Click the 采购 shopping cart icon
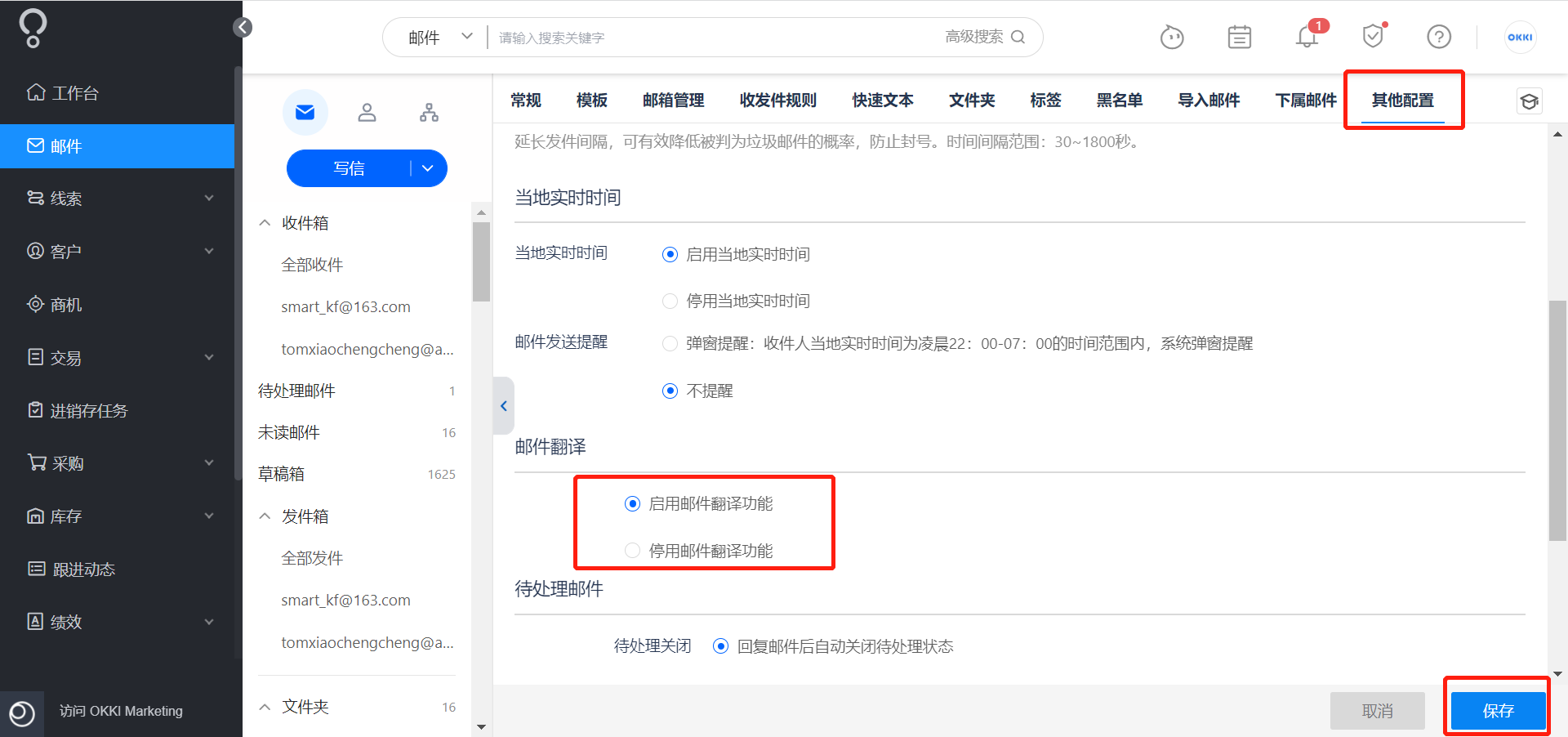The height and width of the screenshot is (737, 1568). pyautogui.click(x=37, y=462)
